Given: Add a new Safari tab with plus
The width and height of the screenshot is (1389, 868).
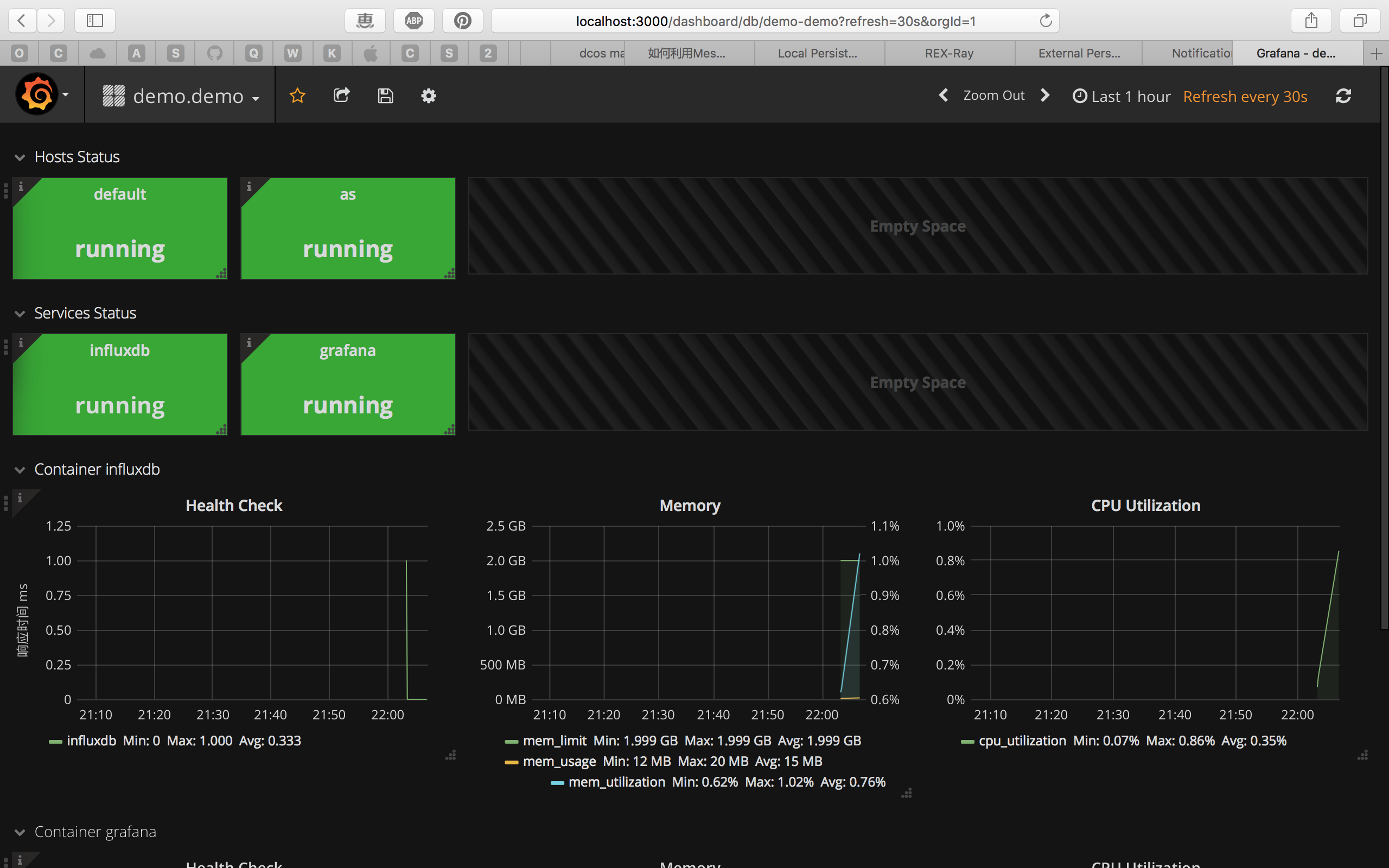Looking at the screenshot, I should coord(1376,53).
